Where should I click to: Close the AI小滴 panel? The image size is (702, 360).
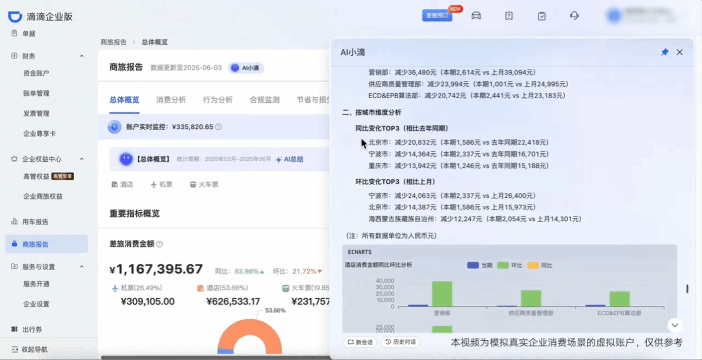[x=680, y=52]
